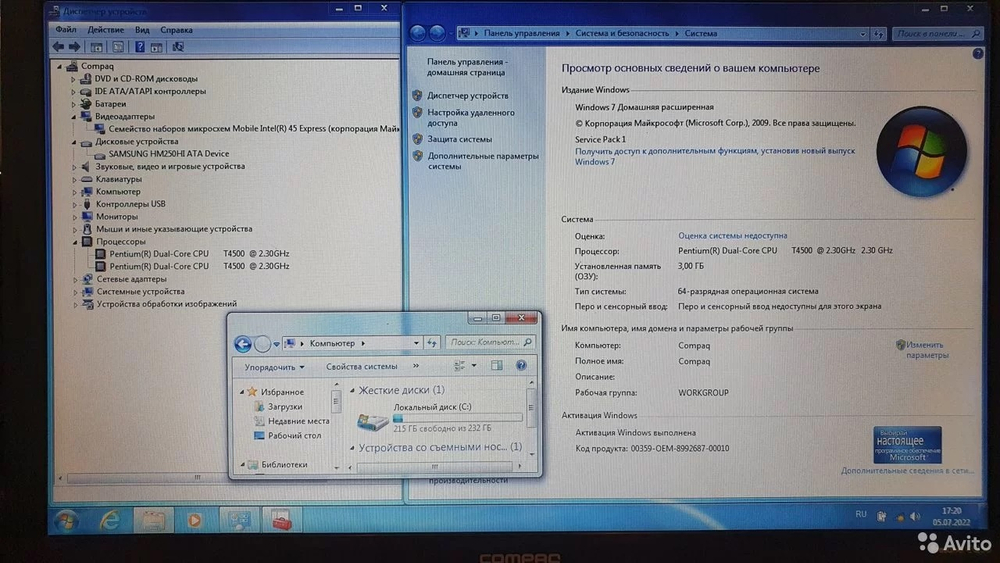Click the help icon in explorer toolbar
This screenshot has width=1000, height=563.
(521, 365)
